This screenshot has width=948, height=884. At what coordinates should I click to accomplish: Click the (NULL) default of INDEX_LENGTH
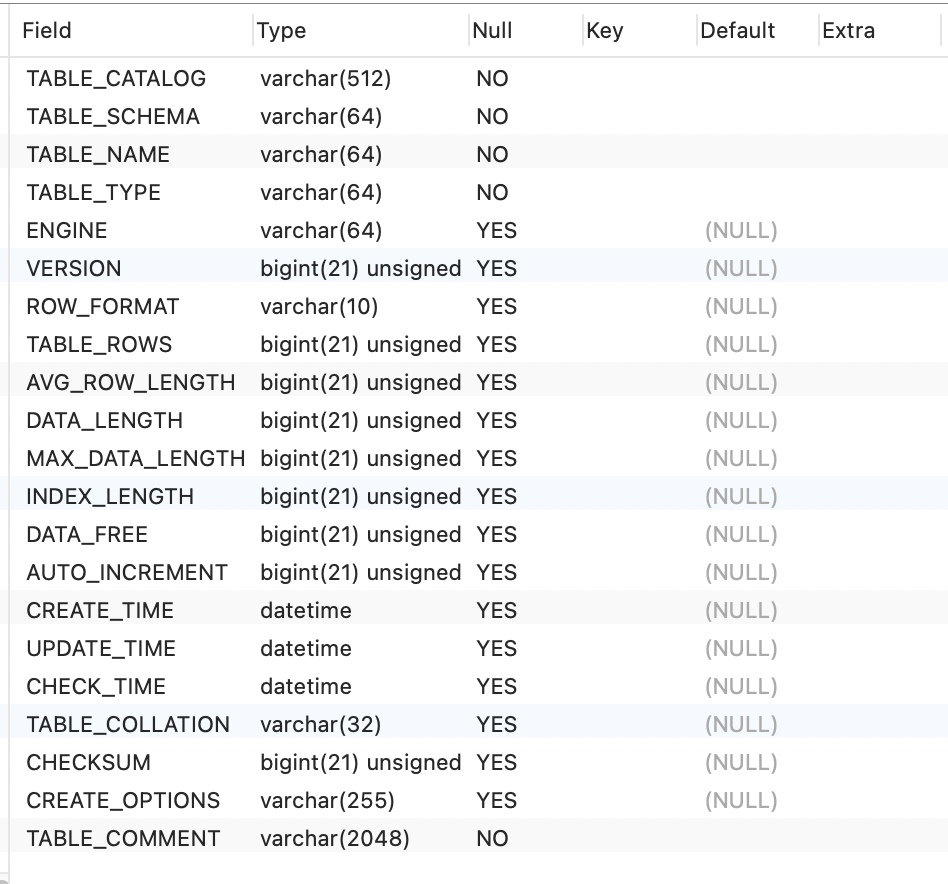(x=741, y=496)
